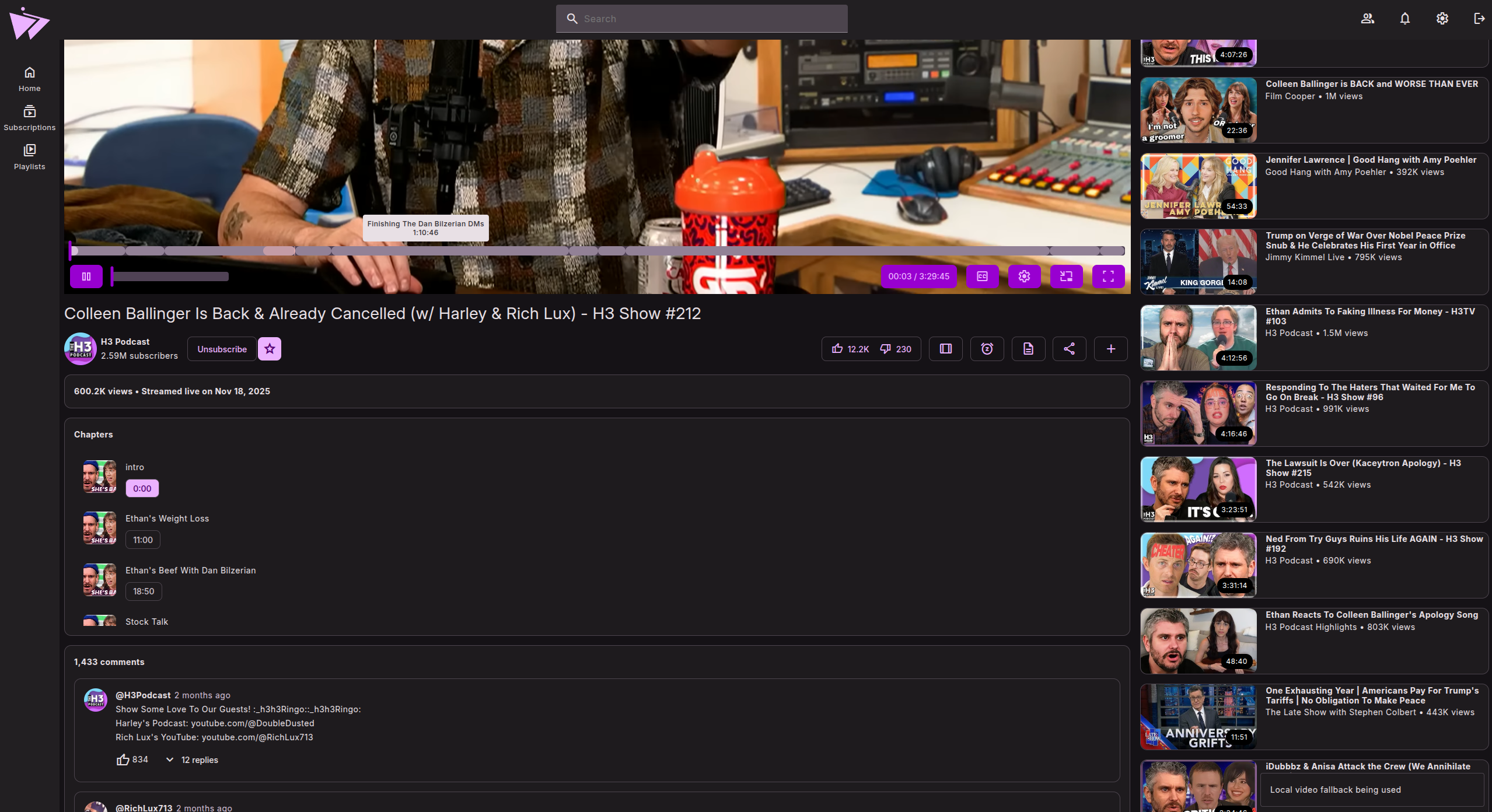Open the H3 Podcast channel name link
The image size is (1492, 812).
pos(125,342)
